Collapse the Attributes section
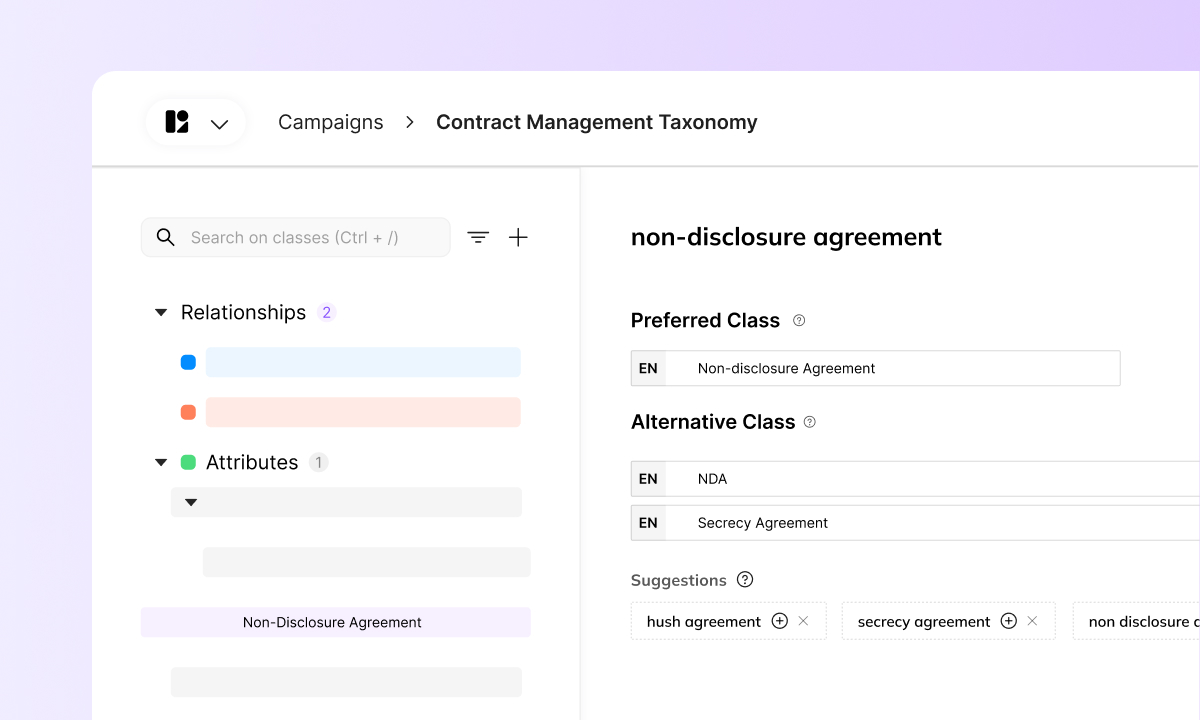The width and height of the screenshot is (1200, 720). tap(160, 463)
